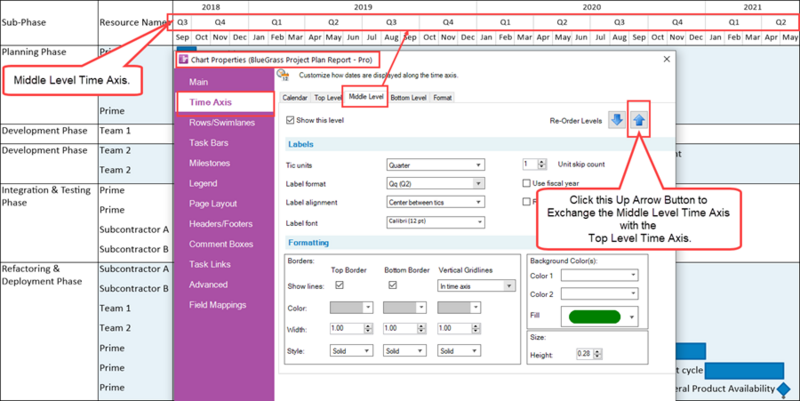The height and width of the screenshot is (401, 800).
Task: Open the Main settings page
Action: [198, 82]
